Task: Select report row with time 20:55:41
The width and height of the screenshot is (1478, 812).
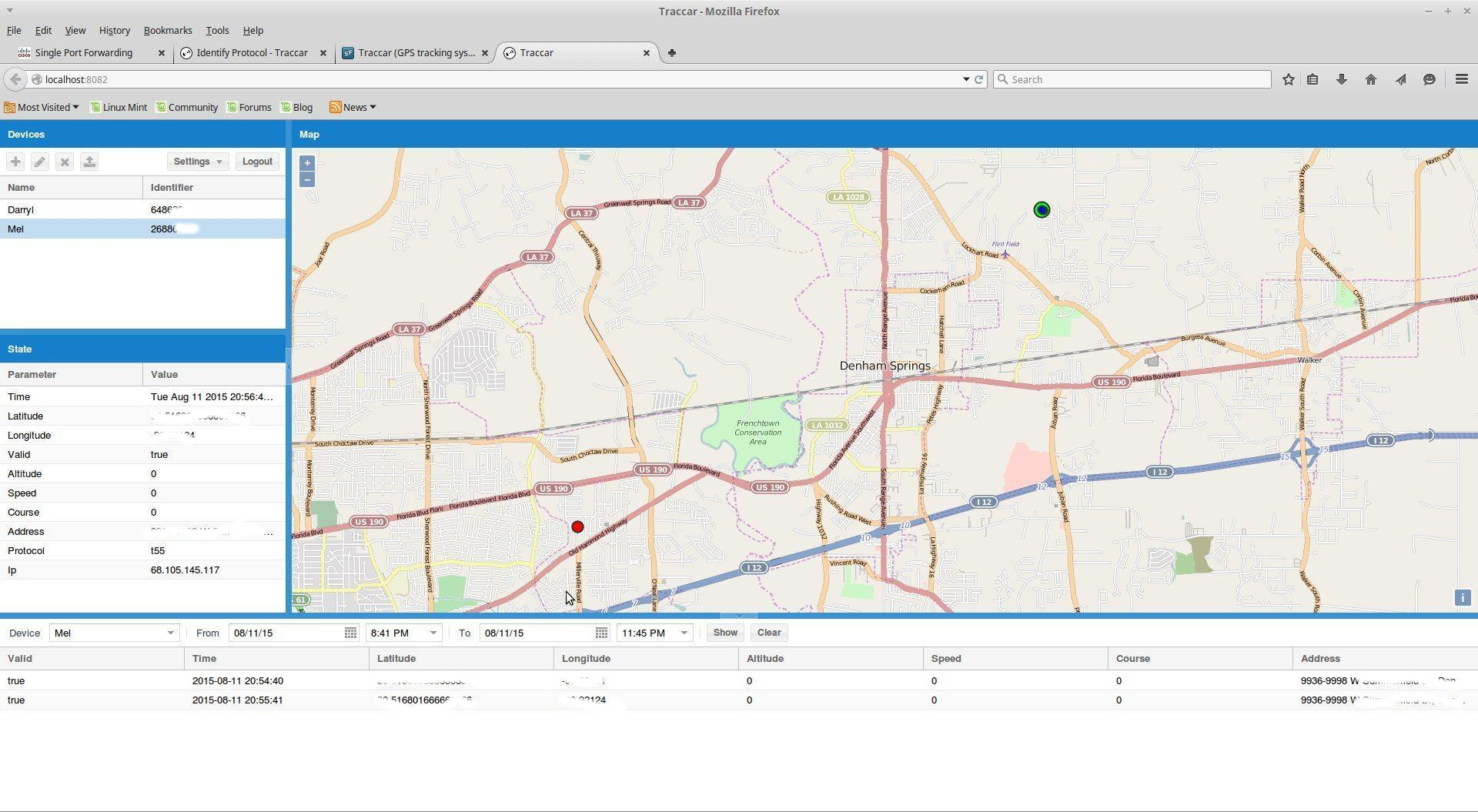Action: 739,700
